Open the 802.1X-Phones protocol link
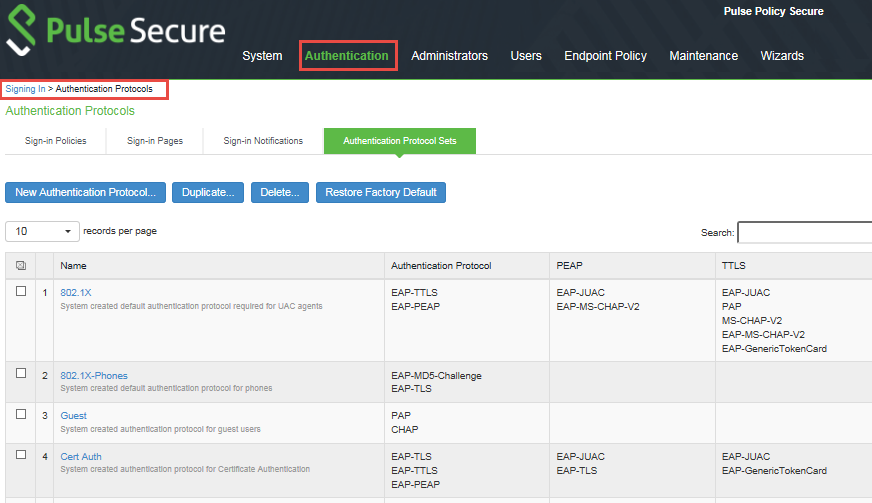872x503 pixels. (94, 376)
